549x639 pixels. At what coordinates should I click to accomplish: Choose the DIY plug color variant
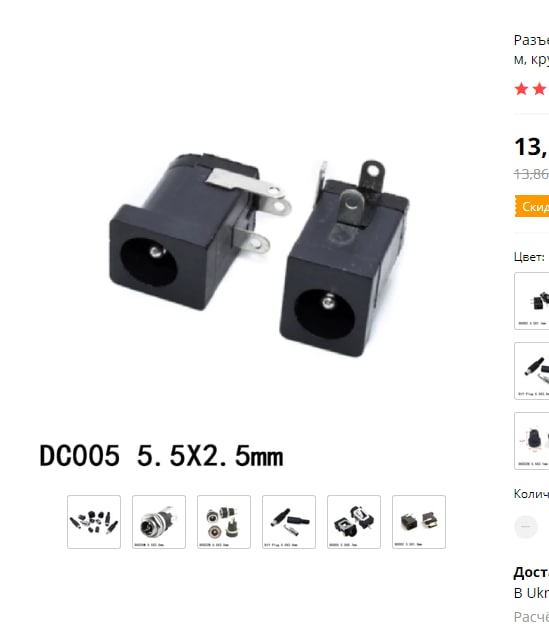(x=532, y=371)
